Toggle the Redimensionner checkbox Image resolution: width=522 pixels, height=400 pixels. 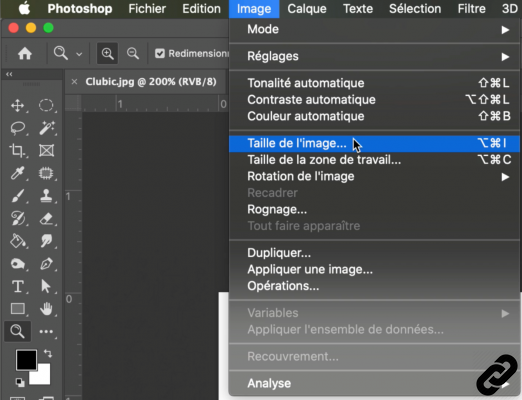point(160,53)
